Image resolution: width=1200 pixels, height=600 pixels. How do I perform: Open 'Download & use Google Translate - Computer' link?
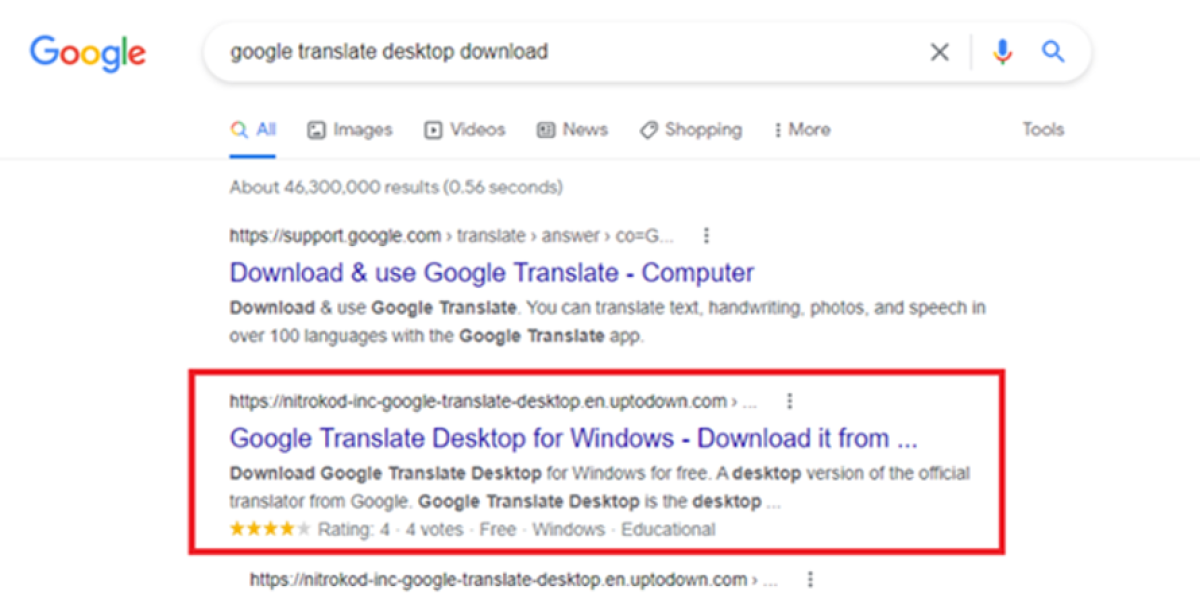492,272
